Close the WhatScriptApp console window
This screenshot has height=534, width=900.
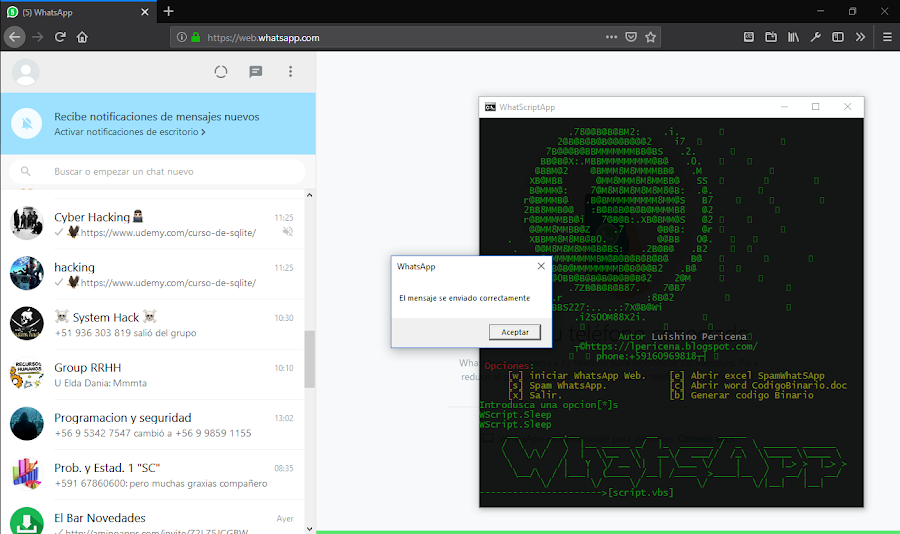847,107
